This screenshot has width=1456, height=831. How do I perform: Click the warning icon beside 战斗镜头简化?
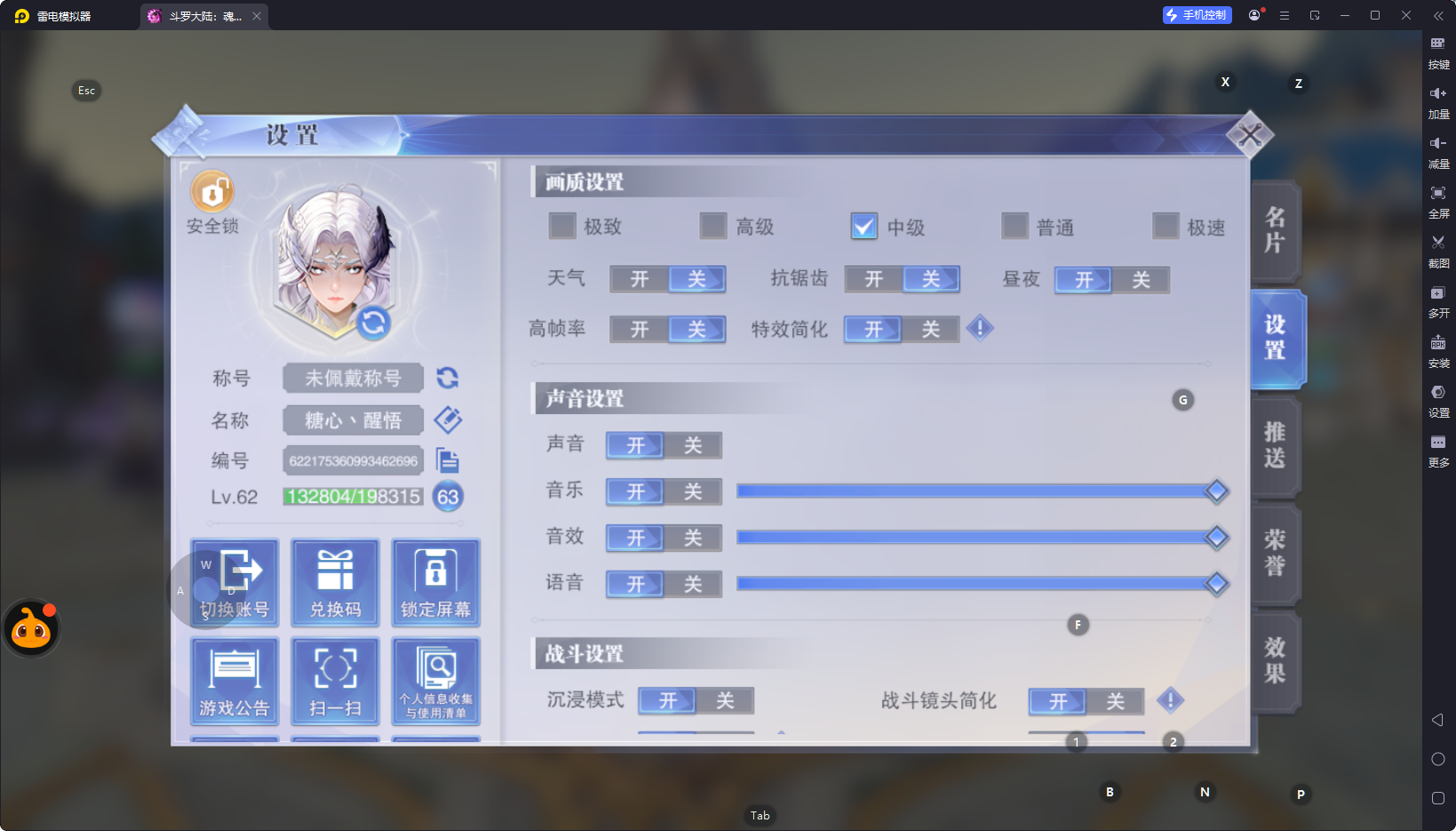(x=1171, y=701)
